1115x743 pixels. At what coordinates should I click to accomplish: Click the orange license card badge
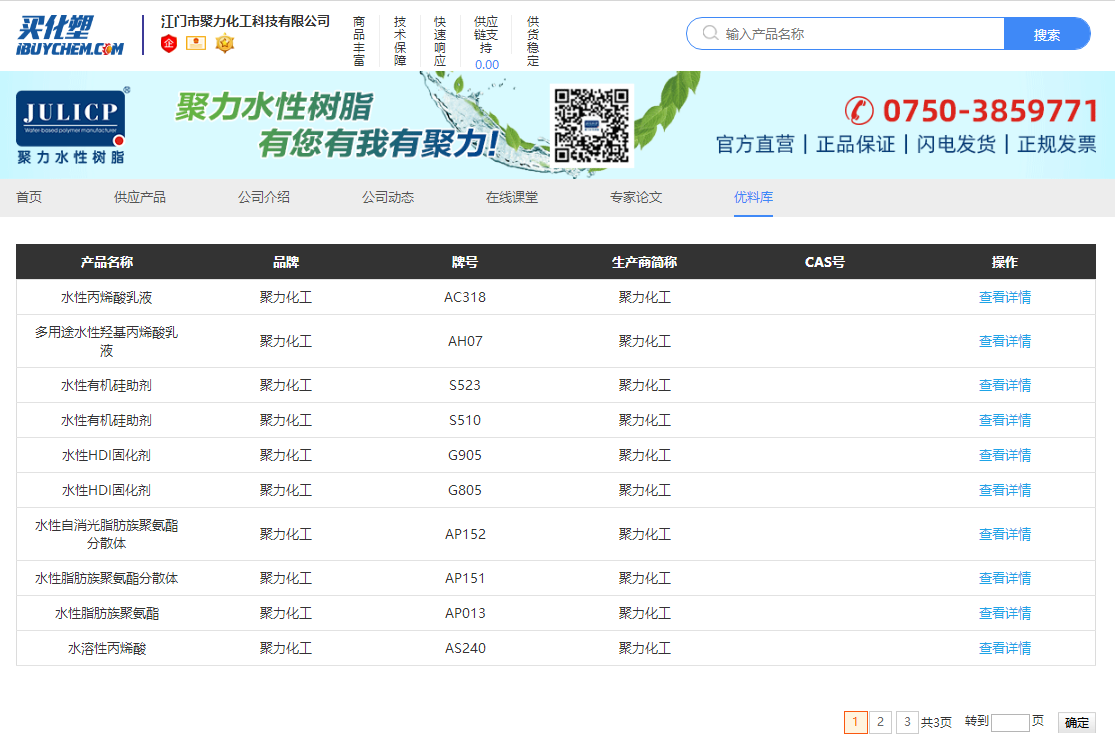[196, 43]
